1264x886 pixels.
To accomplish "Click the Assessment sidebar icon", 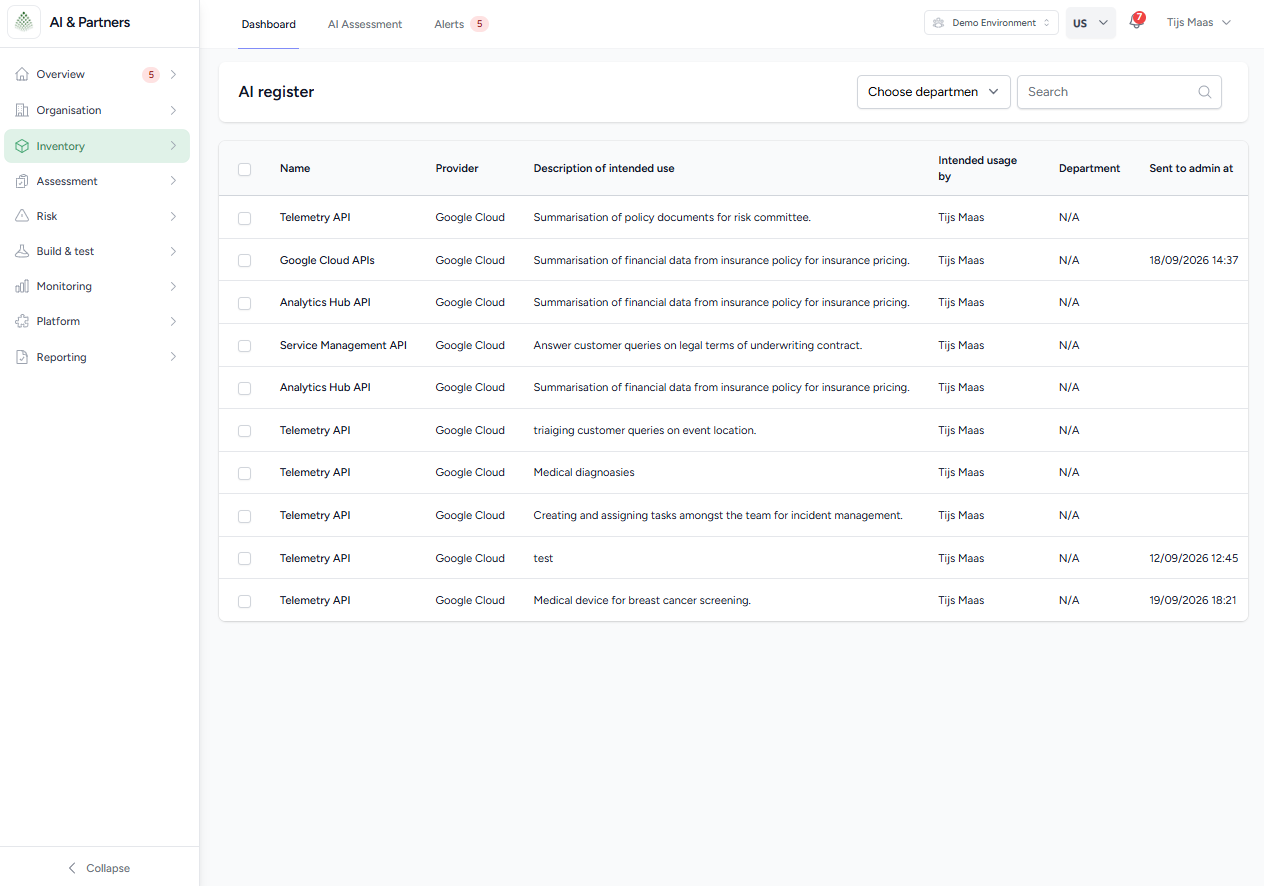I will tap(22, 181).
